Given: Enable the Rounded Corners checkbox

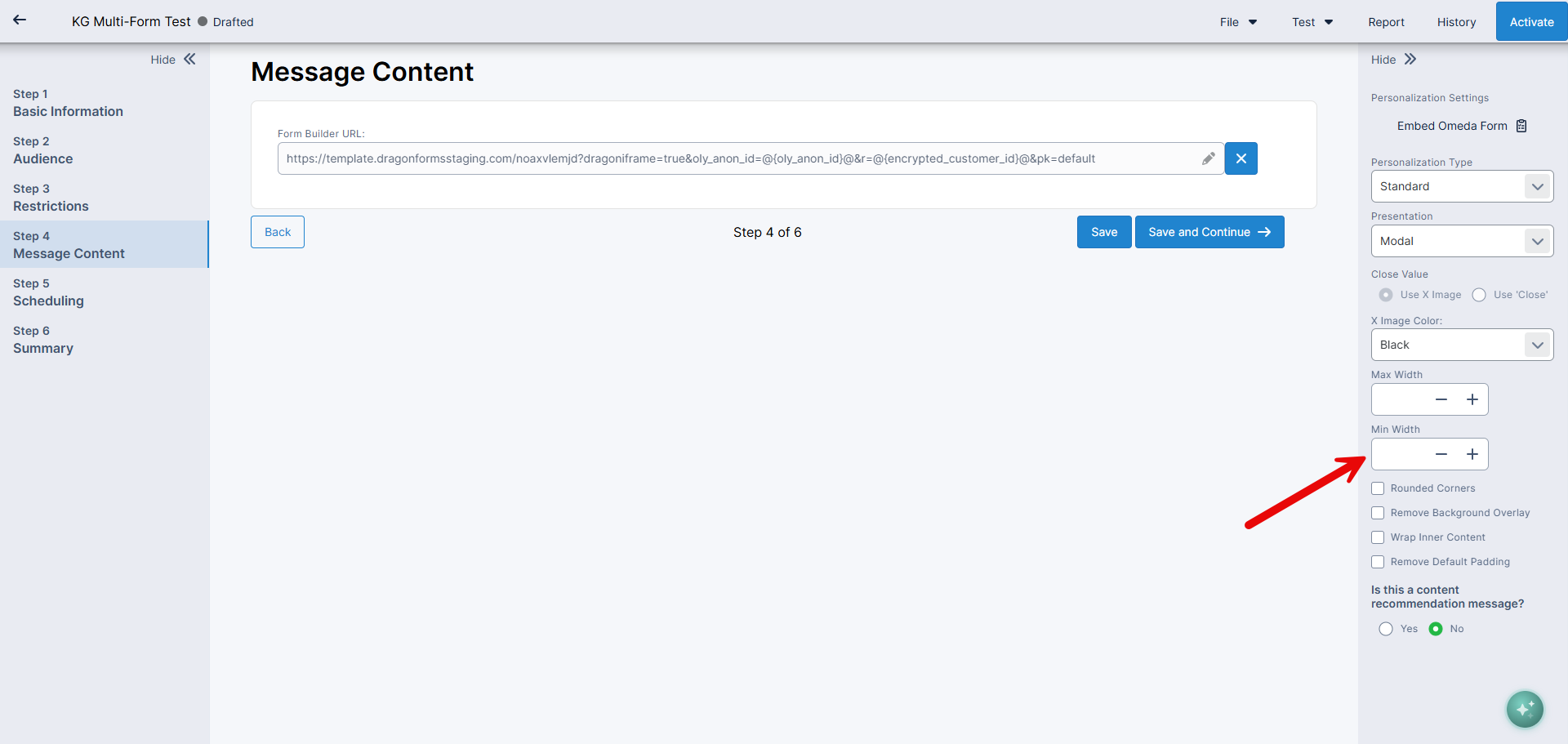Looking at the screenshot, I should tap(1378, 488).
